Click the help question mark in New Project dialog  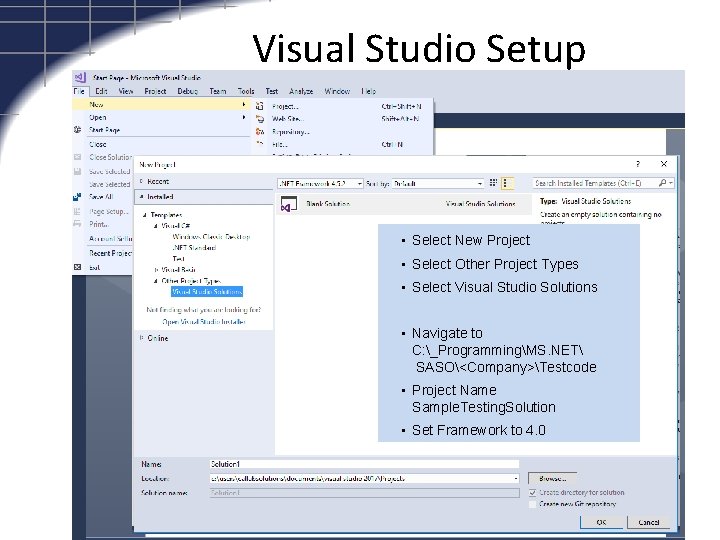[638, 164]
